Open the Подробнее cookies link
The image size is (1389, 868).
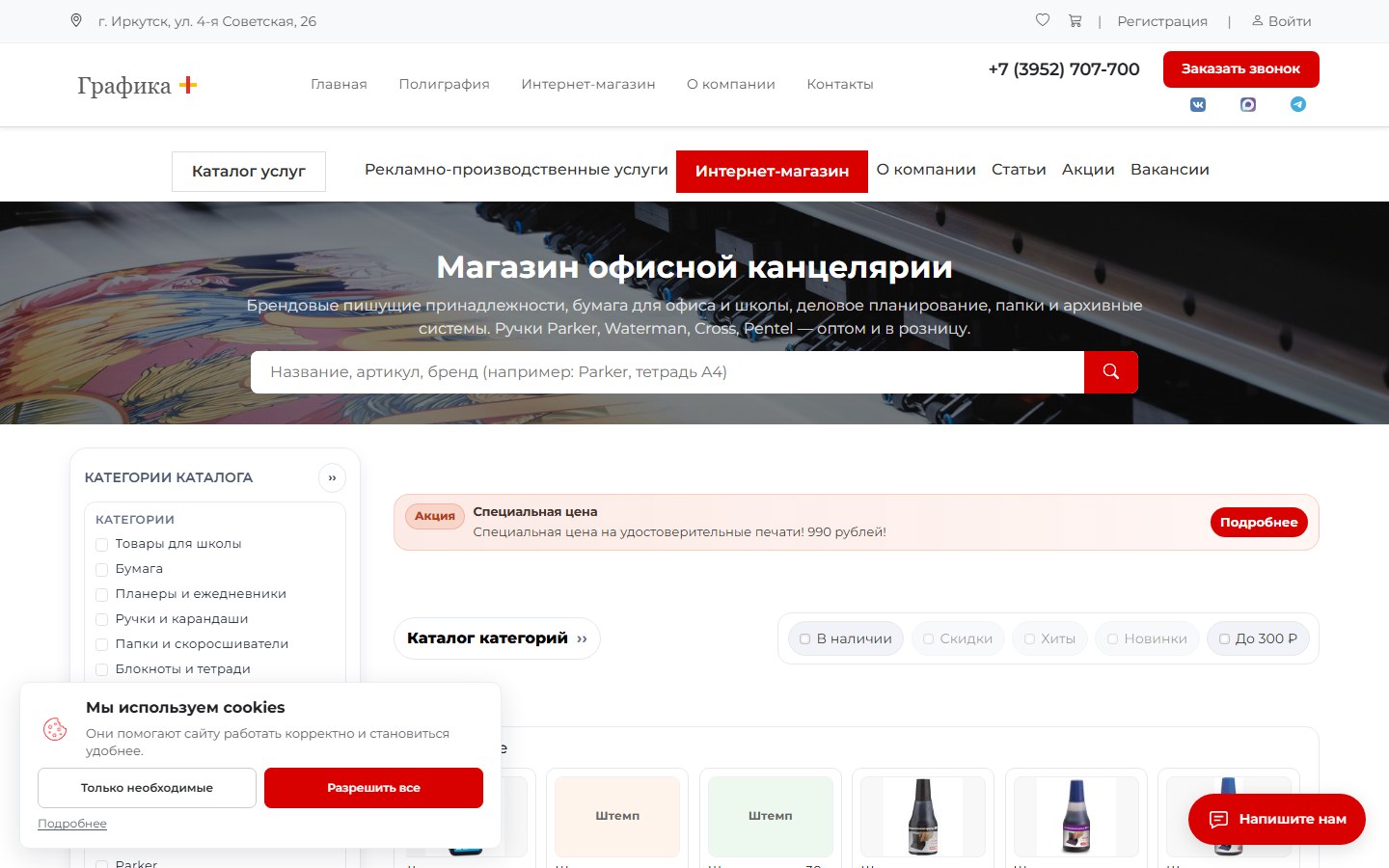pos(72,824)
